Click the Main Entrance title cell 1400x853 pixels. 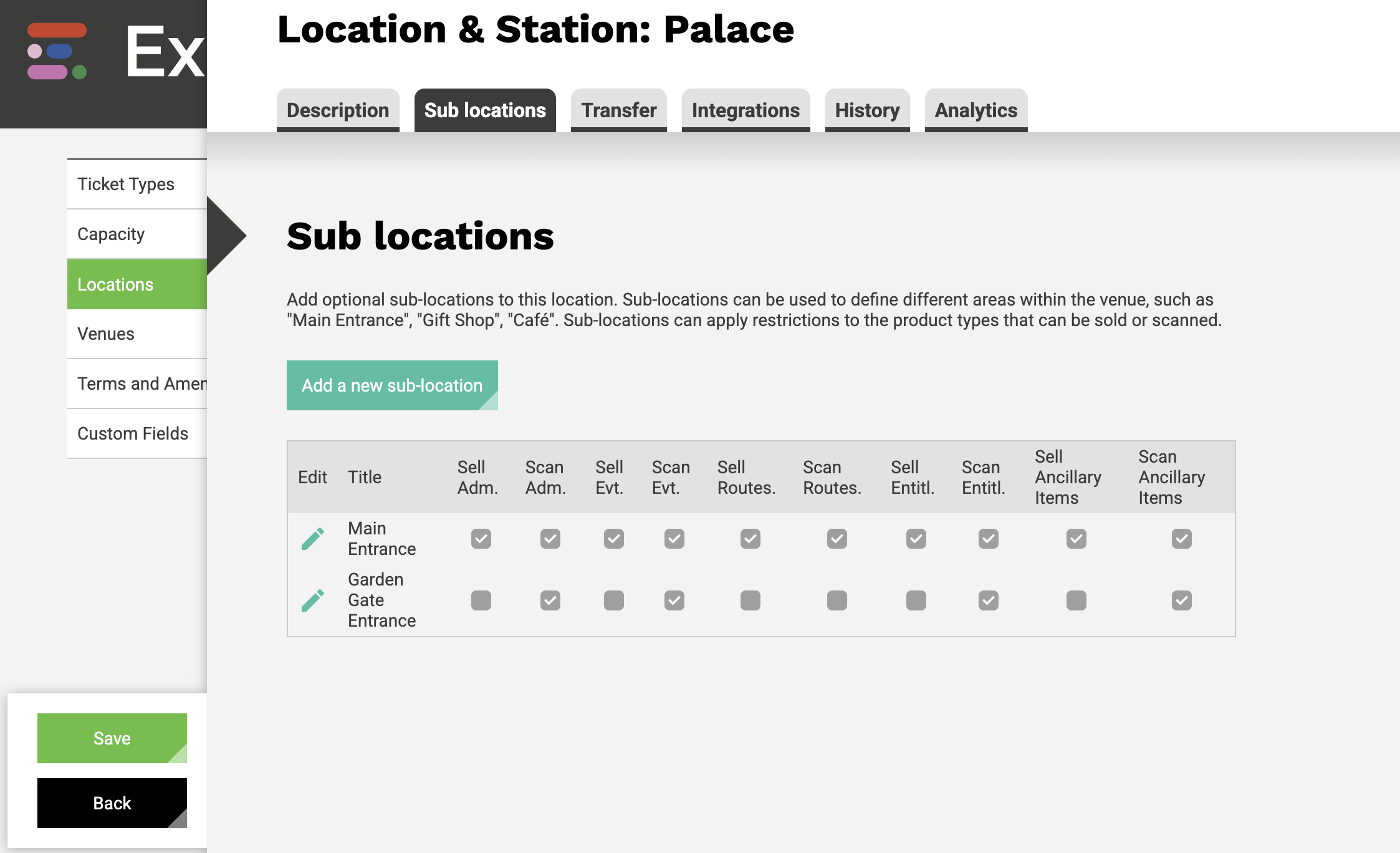point(381,539)
